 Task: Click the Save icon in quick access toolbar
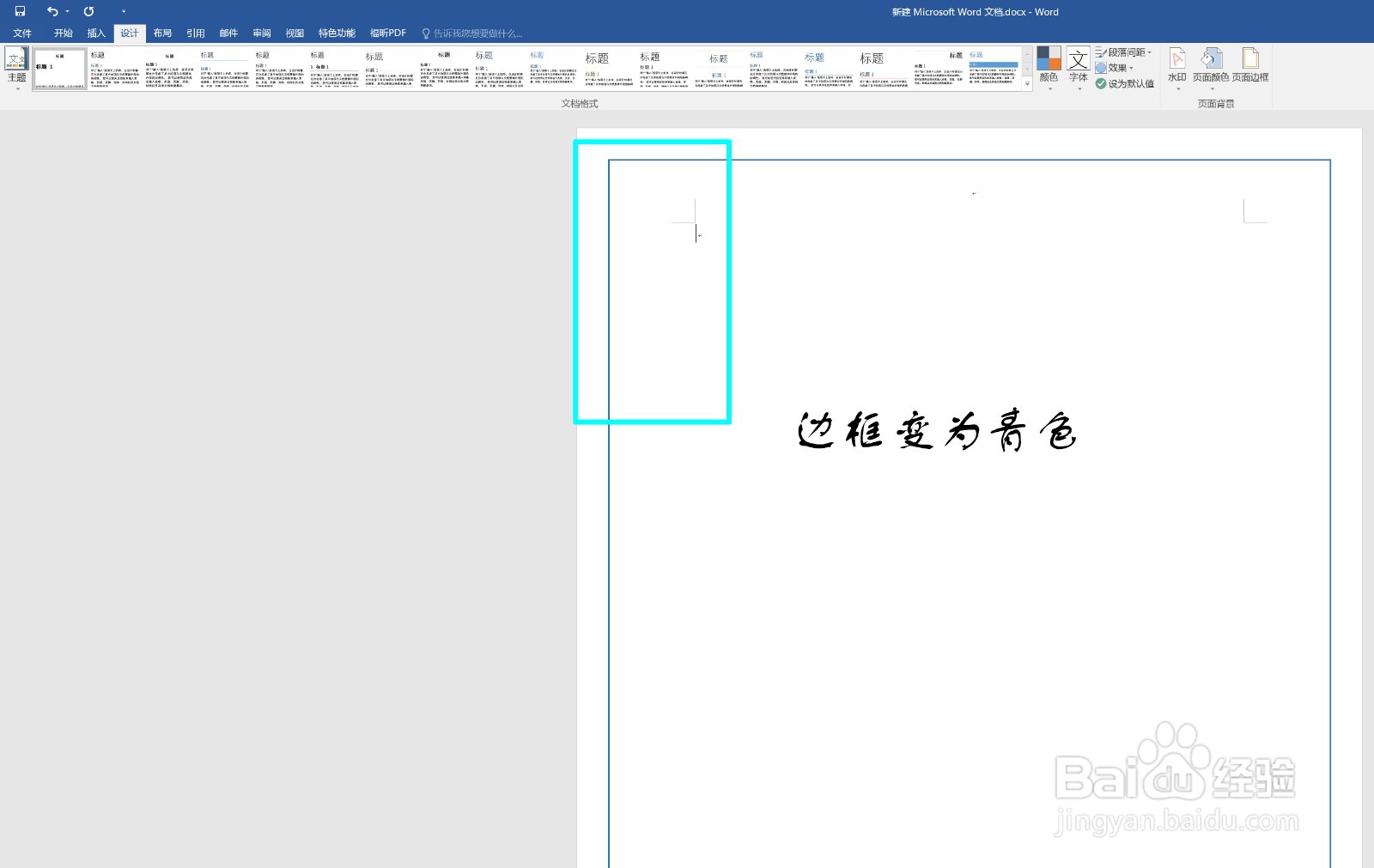point(18,11)
